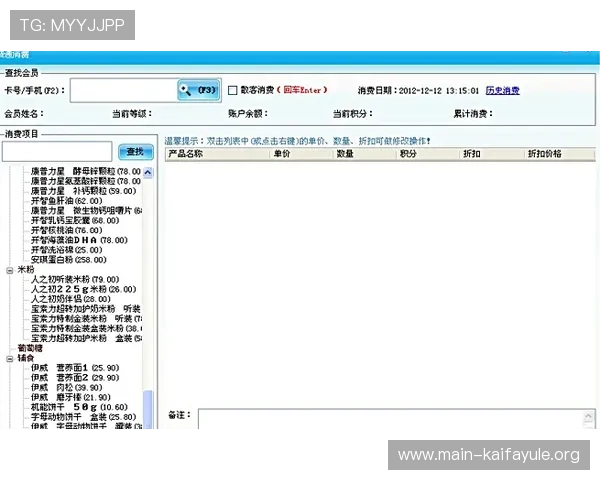Select 宝素力特制金装盒装米粉

[86, 328]
